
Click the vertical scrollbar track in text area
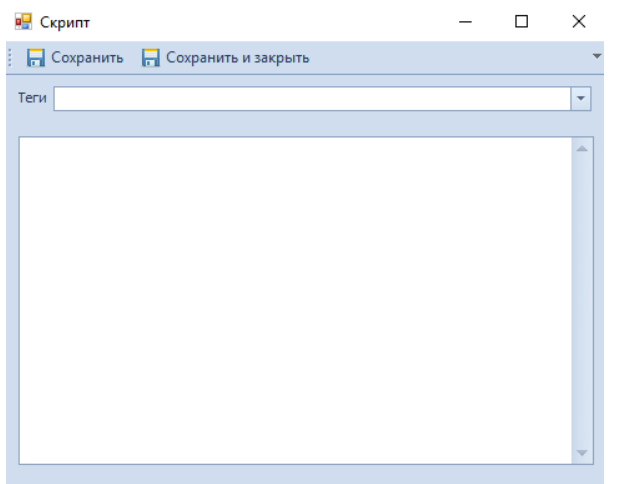tap(582, 300)
